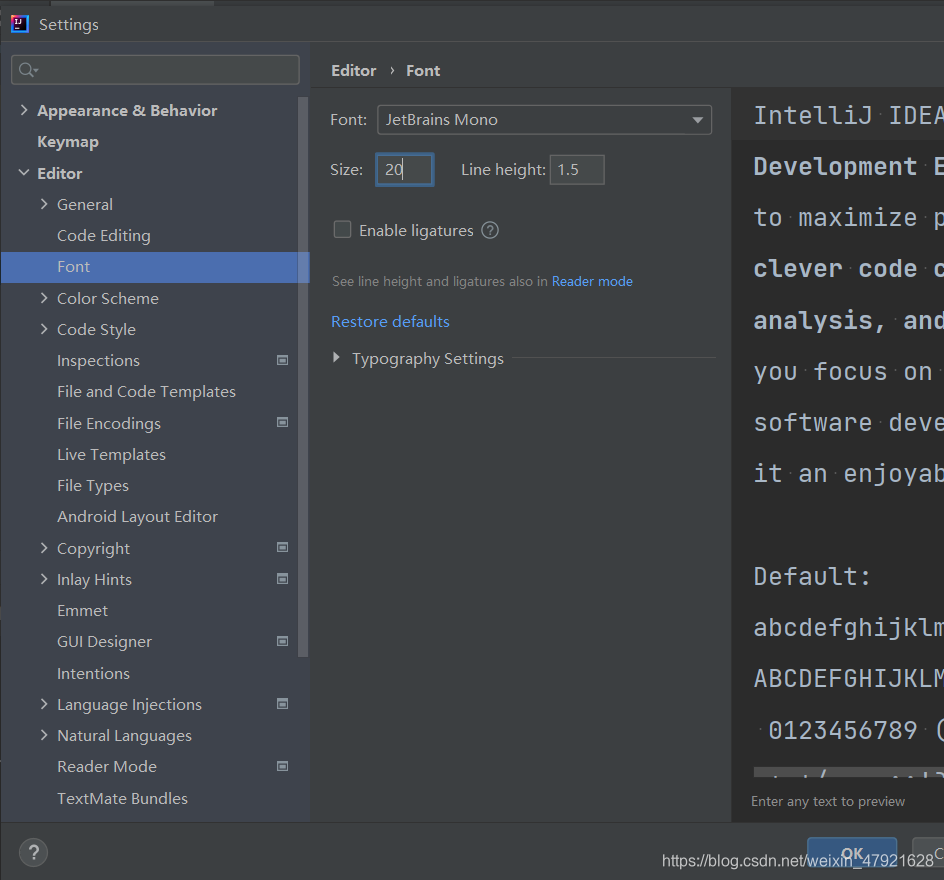Click into the Line height field
The height and width of the screenshot is (880, 944).
577,170
